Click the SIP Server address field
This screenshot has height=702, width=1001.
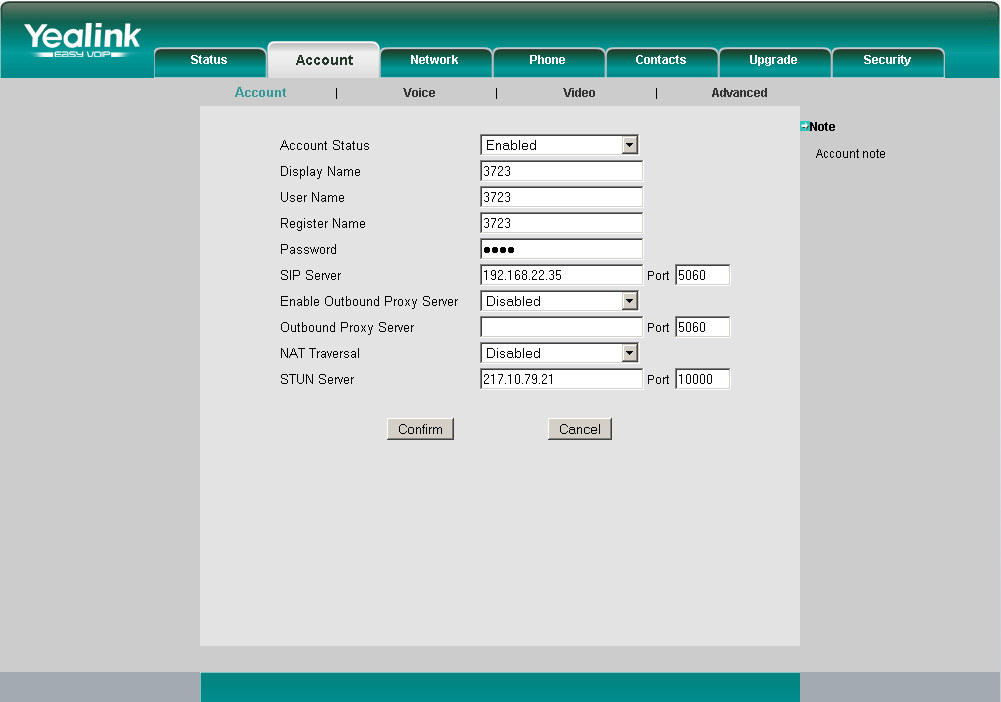[561, 275]
